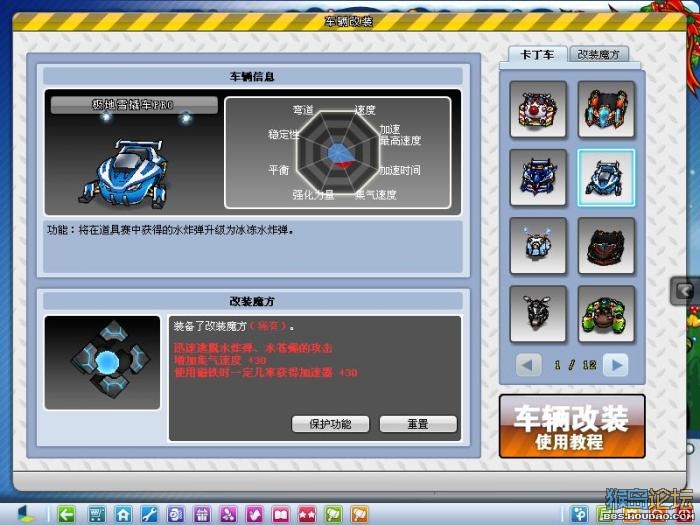Open the wrench modification icon
The height and width of the screenshot is (525, 700).
(149, 515)
